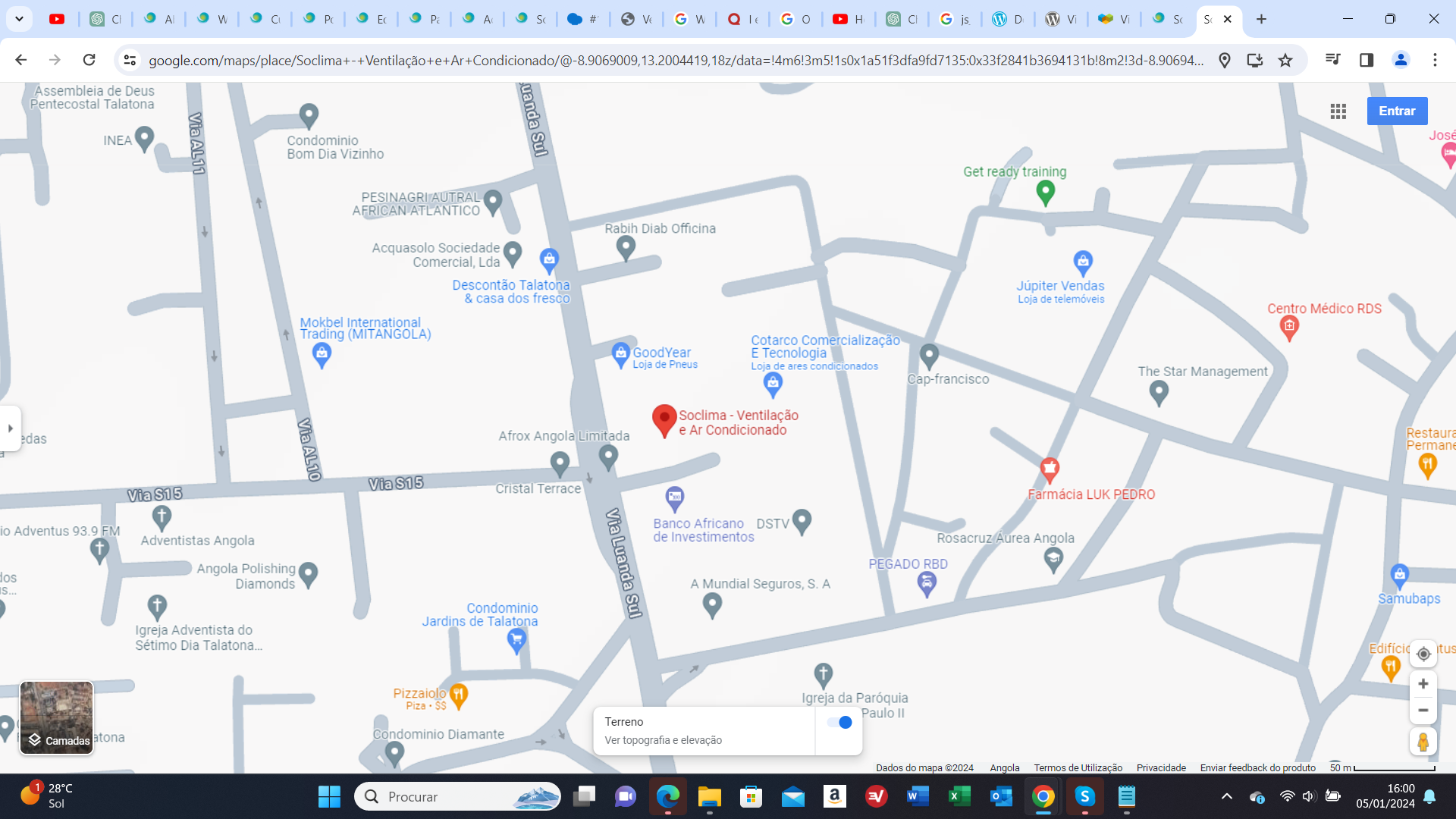The image size is (1456, 819).
Task: Switch to the YouTube browser tab
Action: coord(57,19)
